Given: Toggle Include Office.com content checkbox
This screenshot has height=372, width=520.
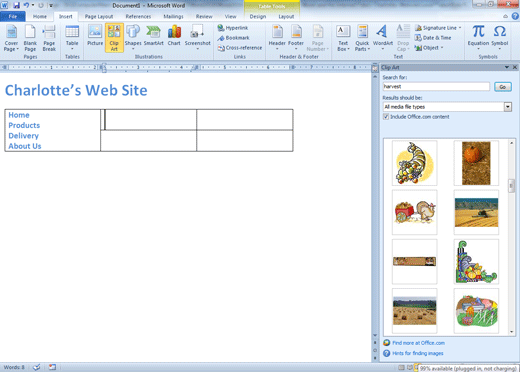Looking at the screenshot, I should coord(386,117).
